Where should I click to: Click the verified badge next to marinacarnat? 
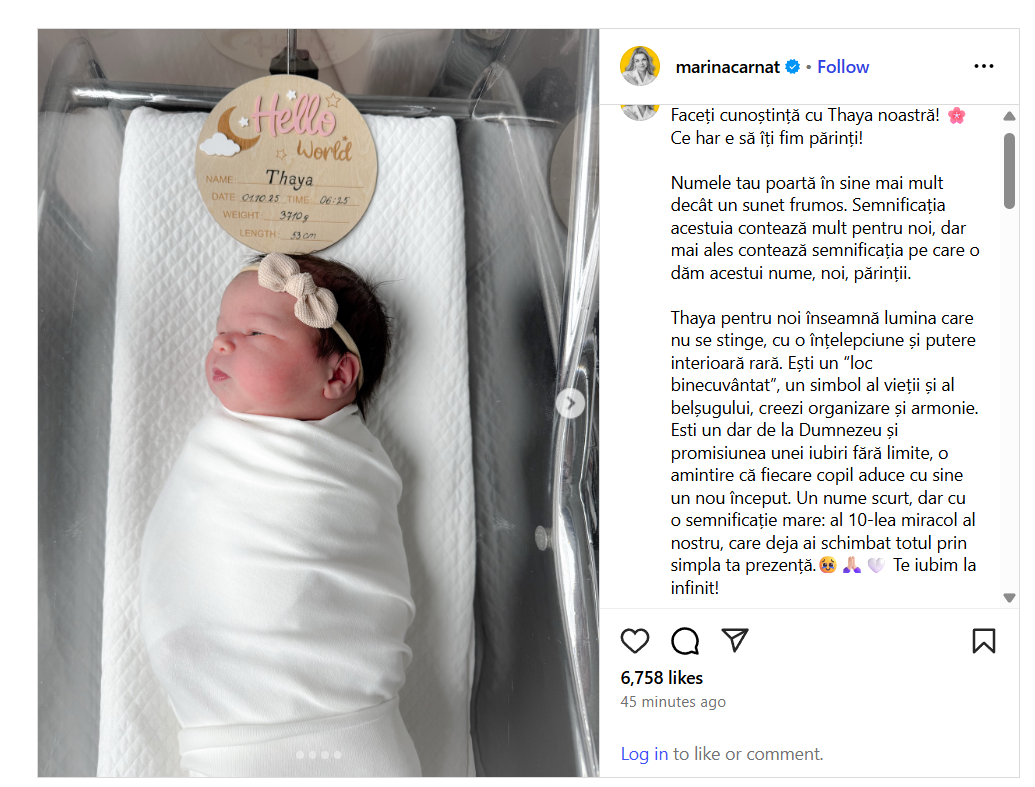pyautogui.click(x=793, y=67)
